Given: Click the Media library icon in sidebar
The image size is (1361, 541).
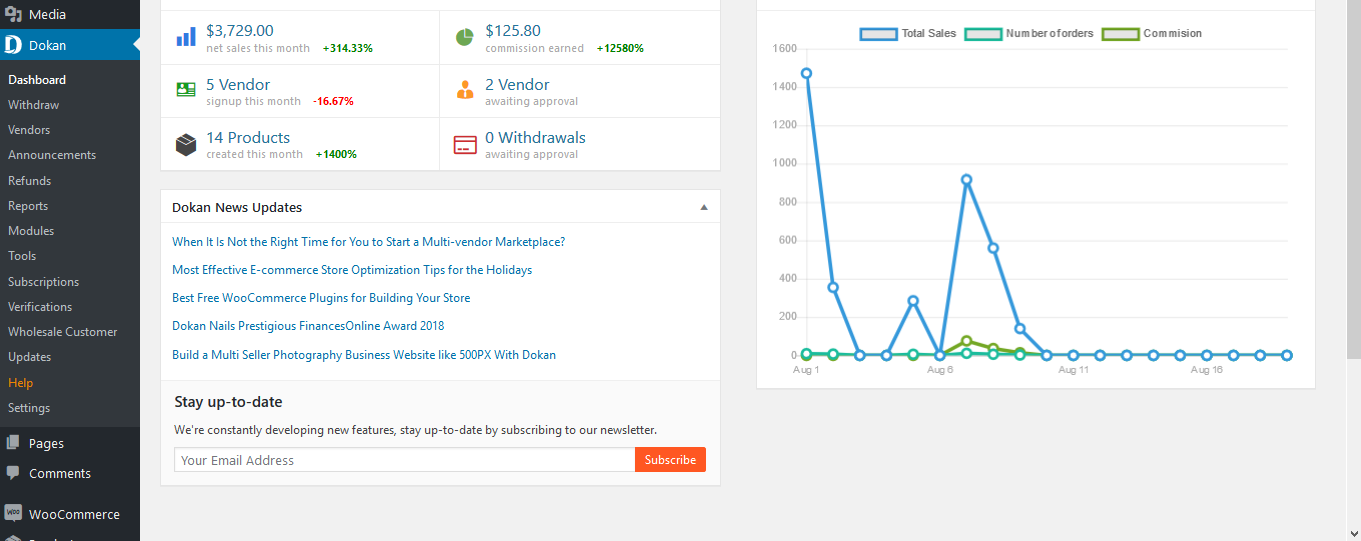Looking at the screenshot, I should (13, 14).
